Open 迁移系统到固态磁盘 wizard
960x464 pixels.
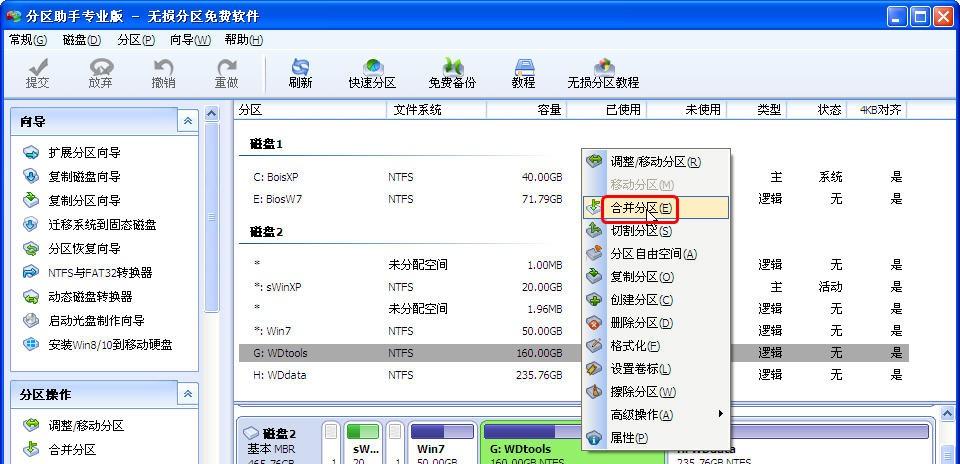[x=89, y=225]
